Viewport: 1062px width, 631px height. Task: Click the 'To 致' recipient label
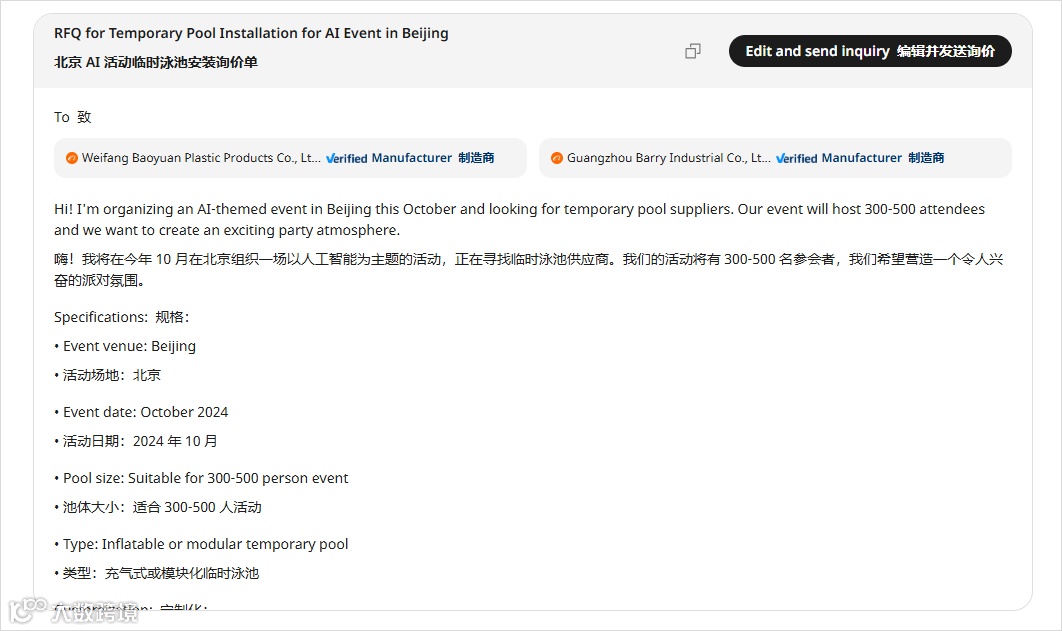(x=72, y=117)
